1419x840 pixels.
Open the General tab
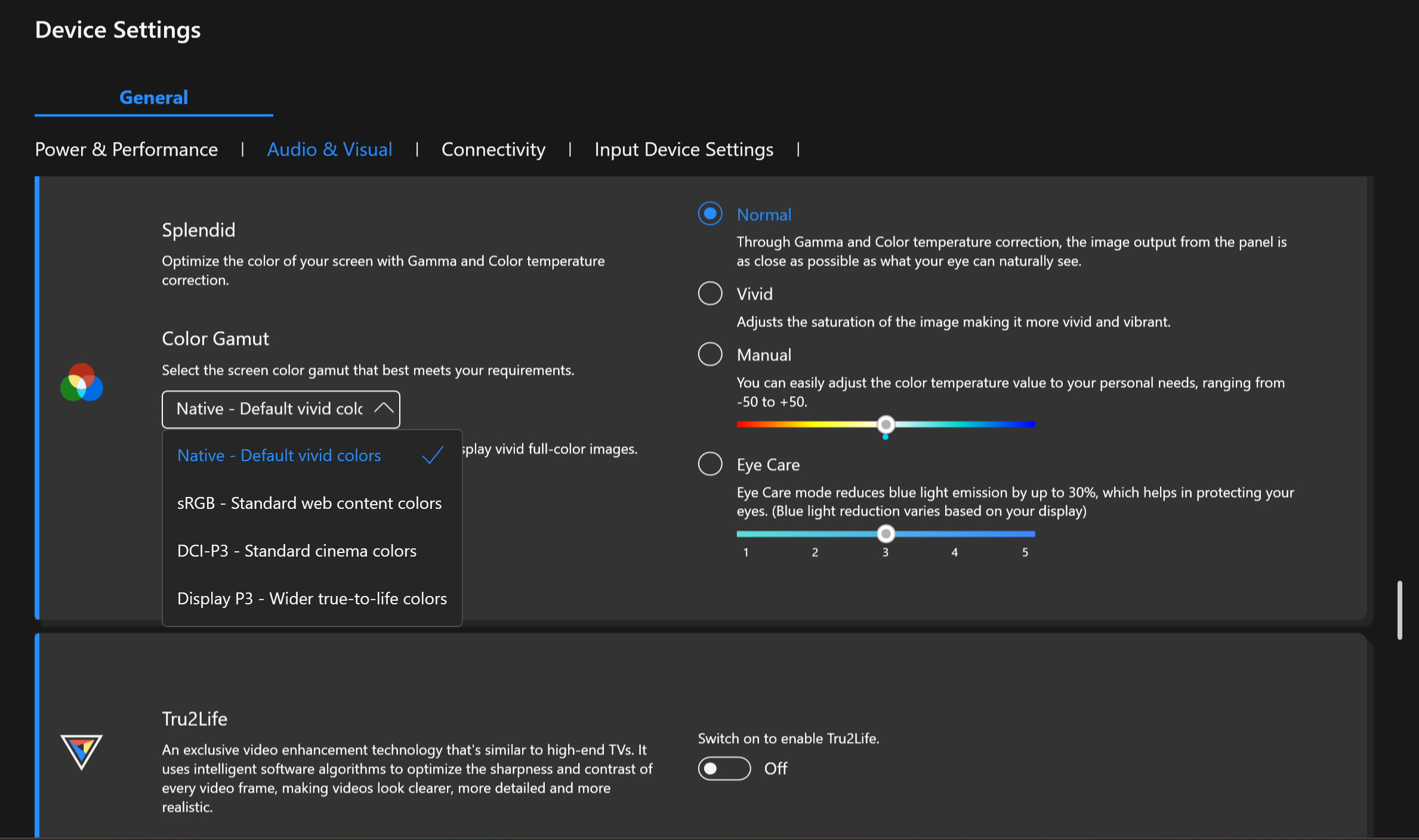153,97
